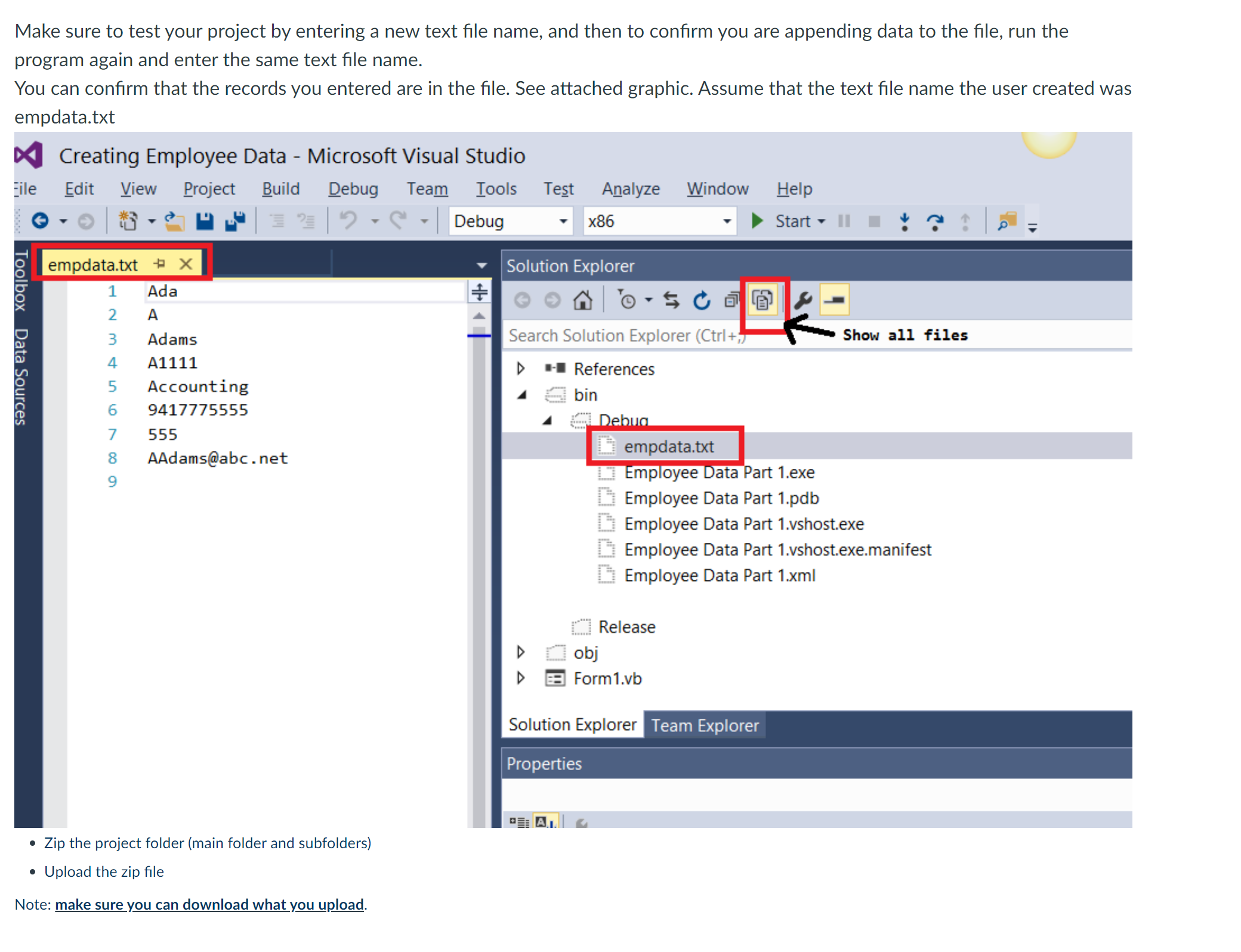The height and width of the screenshot is (952, 1241).
Task: Click the Pending Changes Filter clock icon
Action: [x=626, y=300]
